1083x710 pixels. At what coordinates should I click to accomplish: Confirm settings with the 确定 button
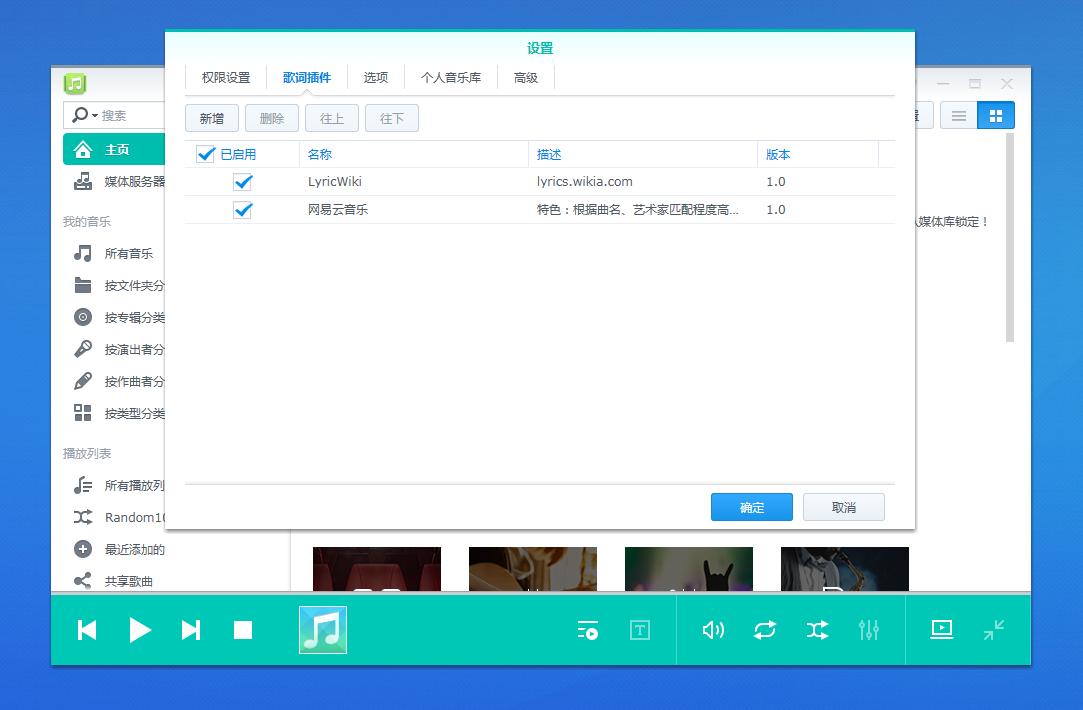point(751,507)
